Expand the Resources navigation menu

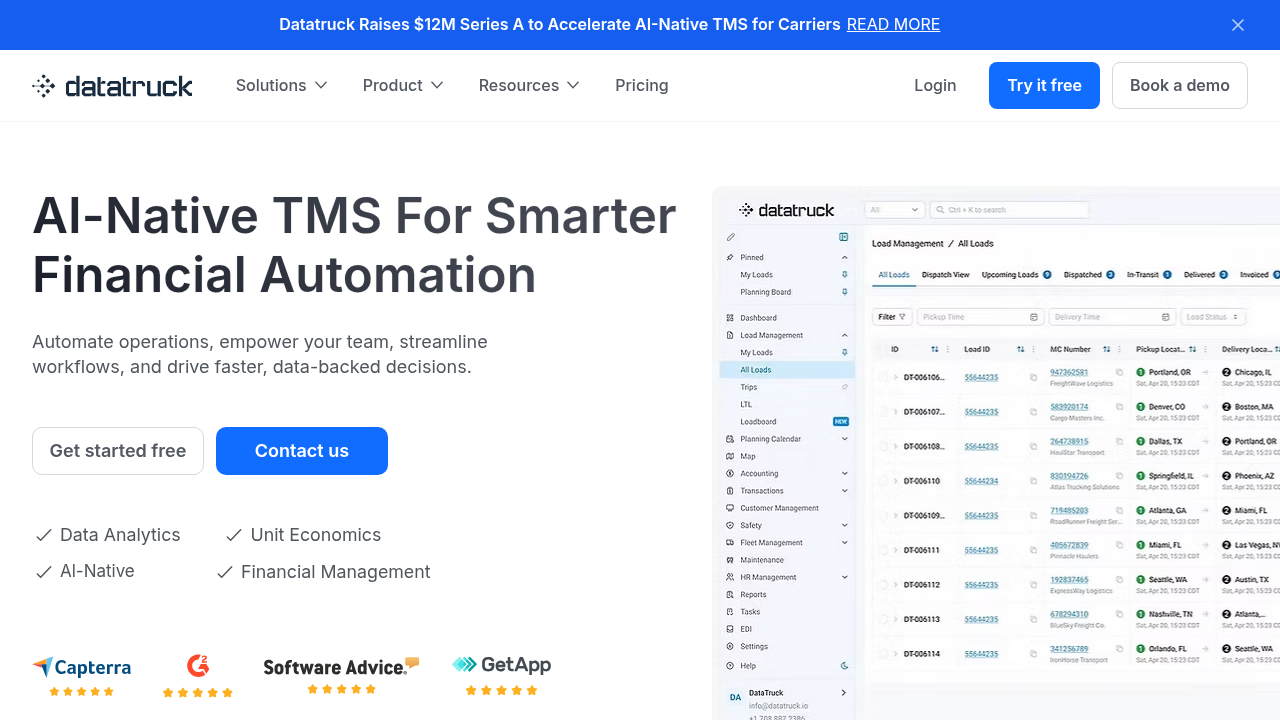coord(529,86)
